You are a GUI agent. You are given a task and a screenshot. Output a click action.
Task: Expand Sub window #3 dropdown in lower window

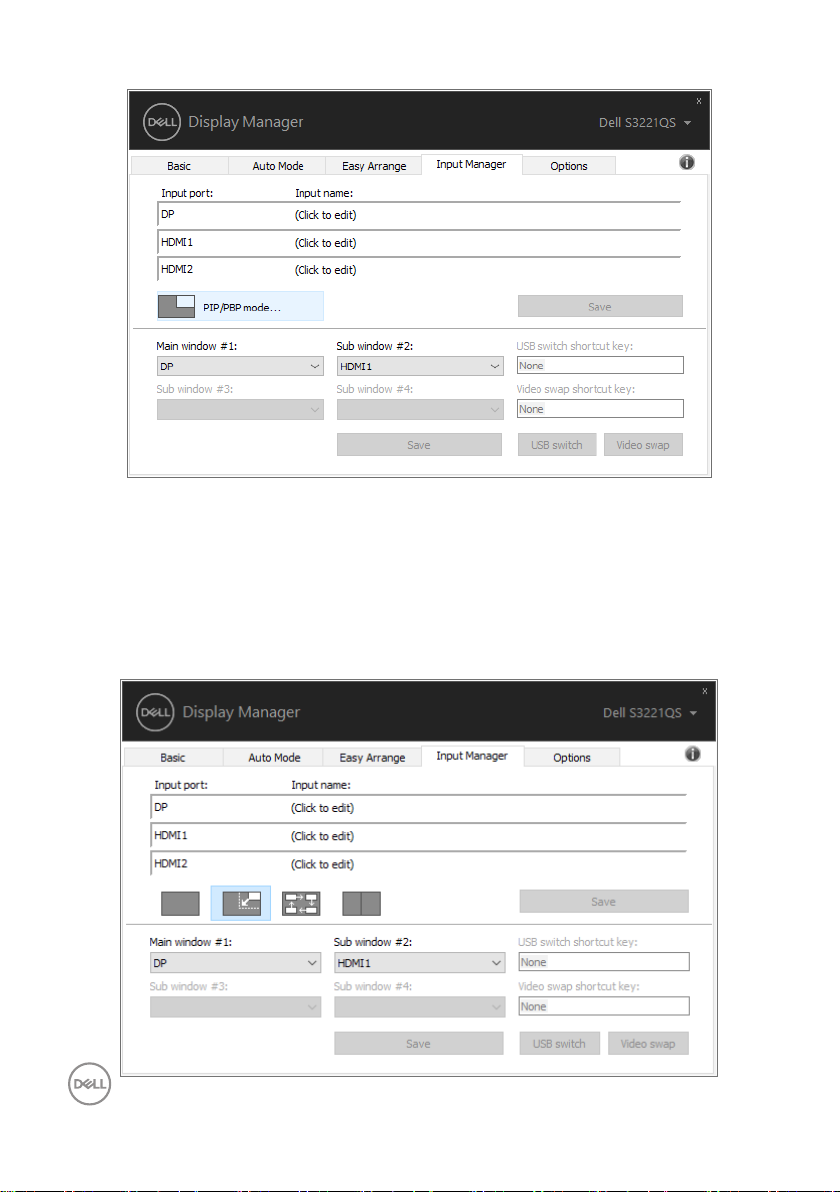point(235,1007)
